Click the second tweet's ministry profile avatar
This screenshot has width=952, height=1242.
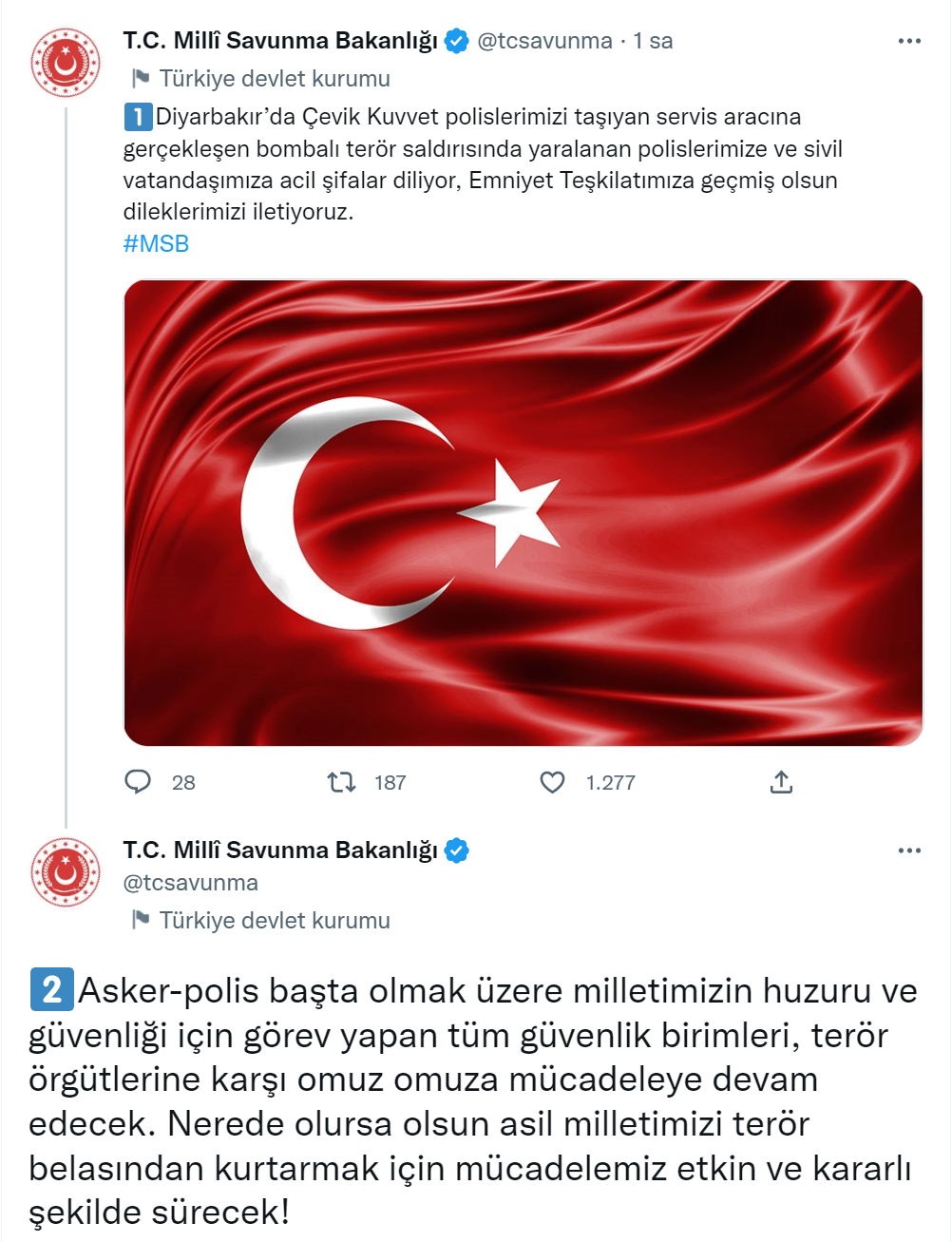click(x=66, y=871)
